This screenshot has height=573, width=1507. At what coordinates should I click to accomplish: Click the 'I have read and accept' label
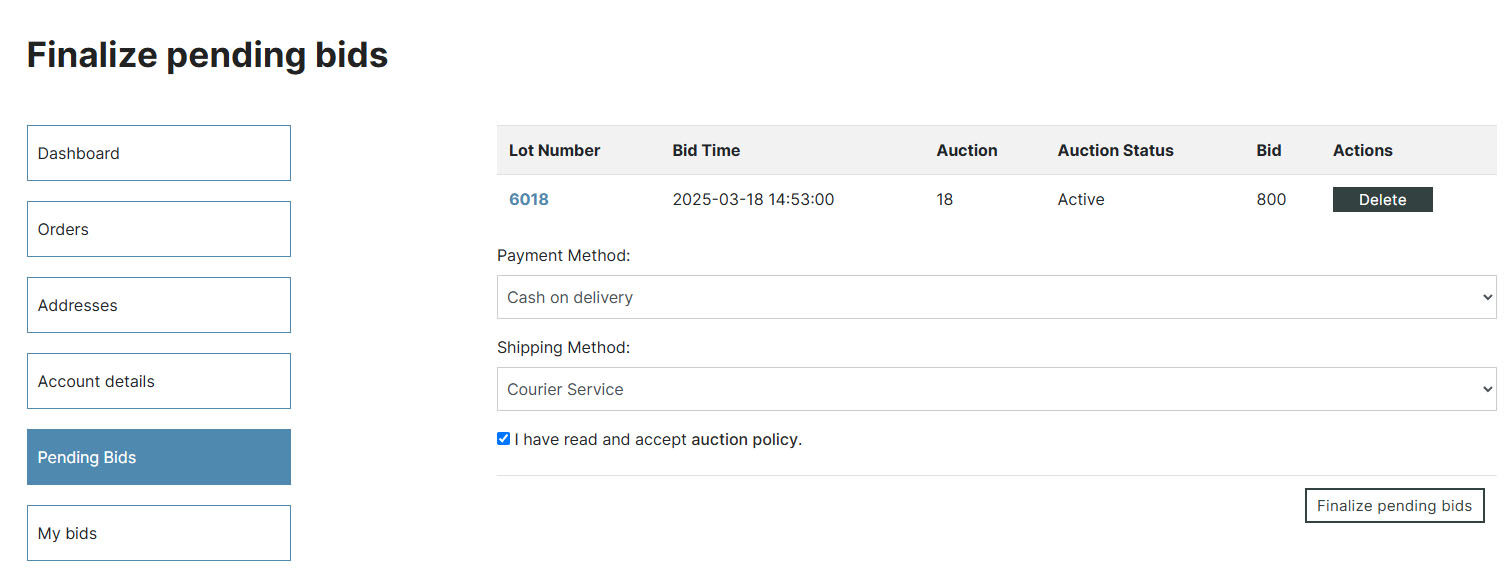point(601,439)
